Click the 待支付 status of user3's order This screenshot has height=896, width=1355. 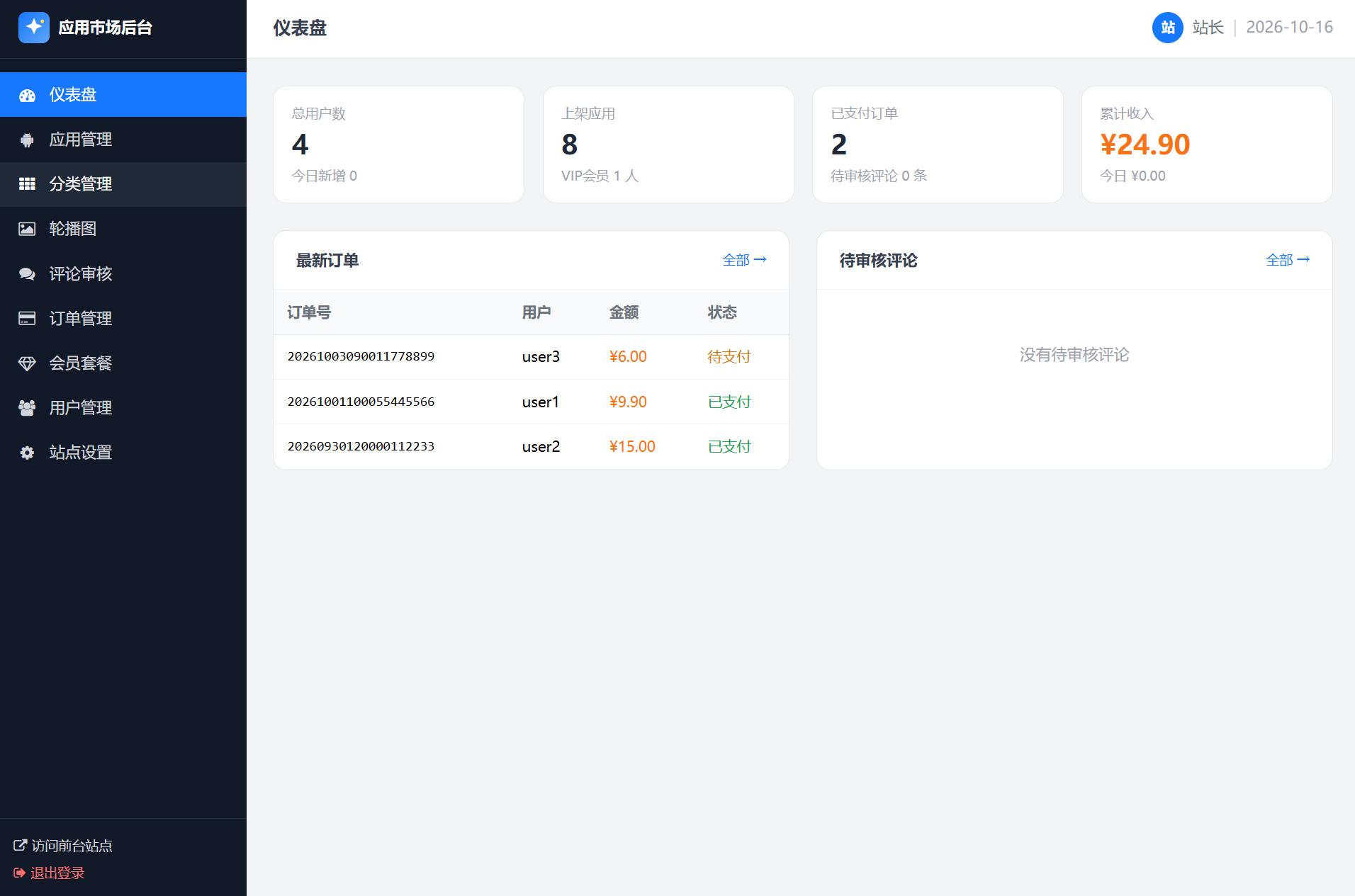pos(729,357)
